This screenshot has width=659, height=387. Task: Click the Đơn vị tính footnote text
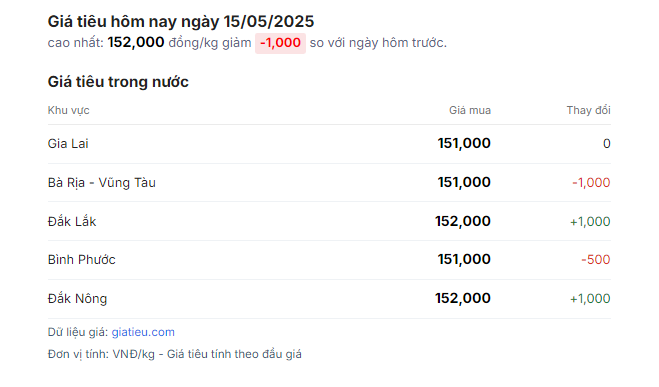174,354
